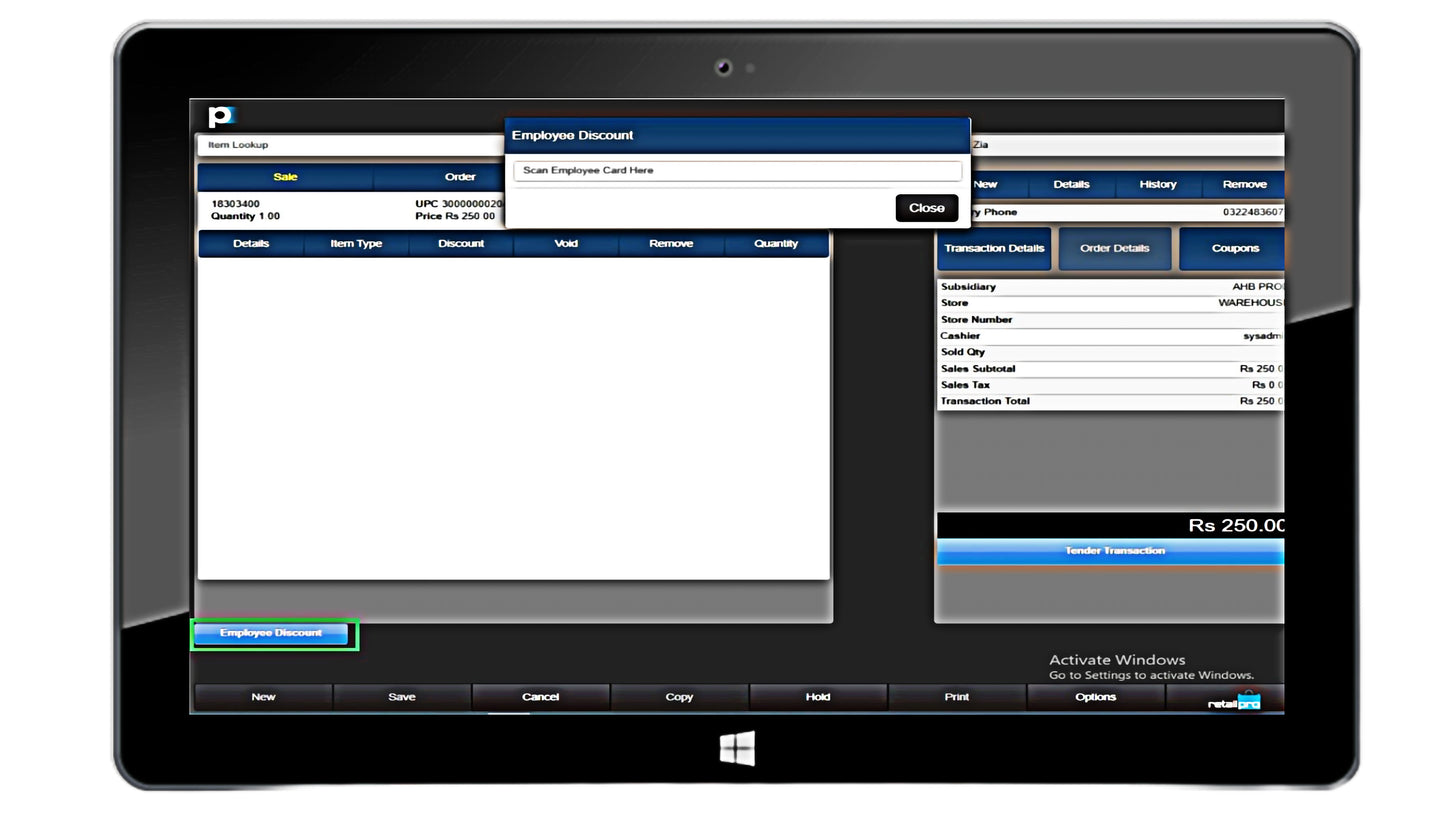Screen dimensions: 1445x813
Task: Print the current transaction
Action: [956, 697]
